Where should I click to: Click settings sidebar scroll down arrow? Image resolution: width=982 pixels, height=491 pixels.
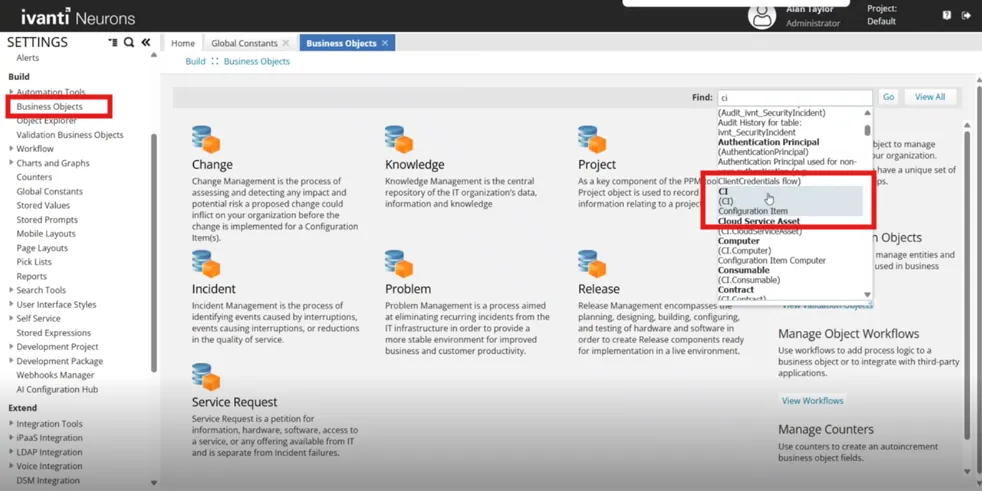(x=154, y=483)
